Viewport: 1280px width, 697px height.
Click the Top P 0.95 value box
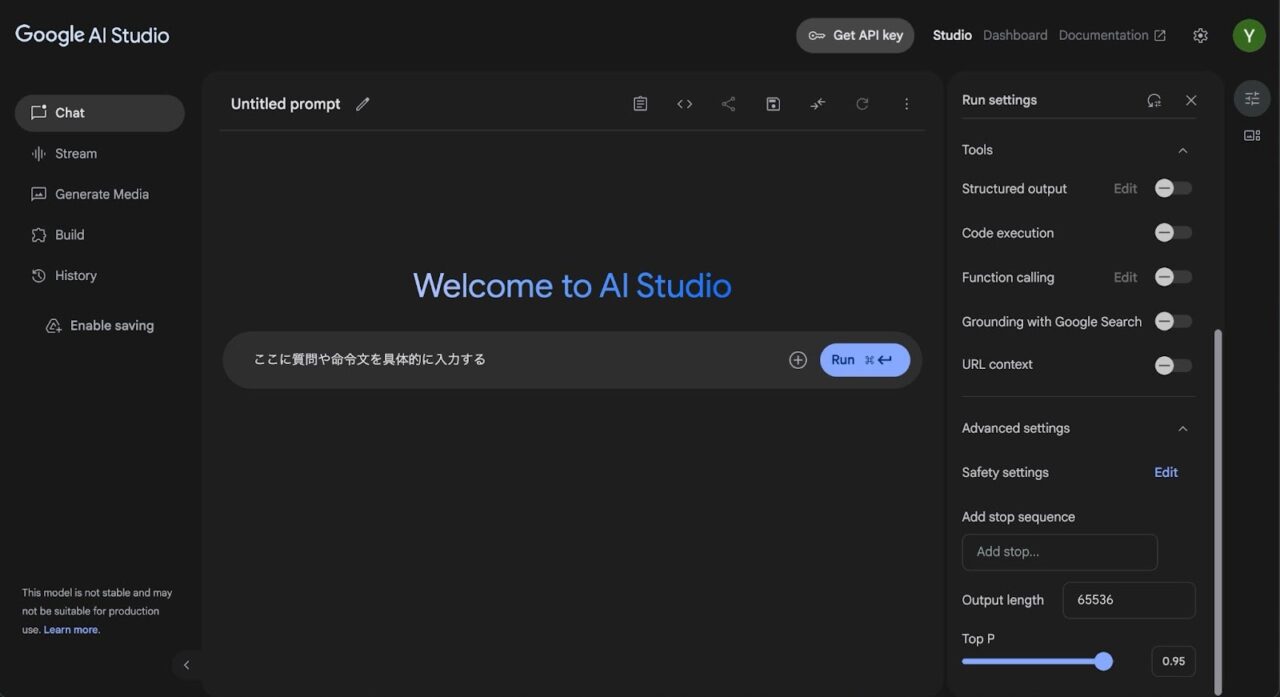[1173, 661]
